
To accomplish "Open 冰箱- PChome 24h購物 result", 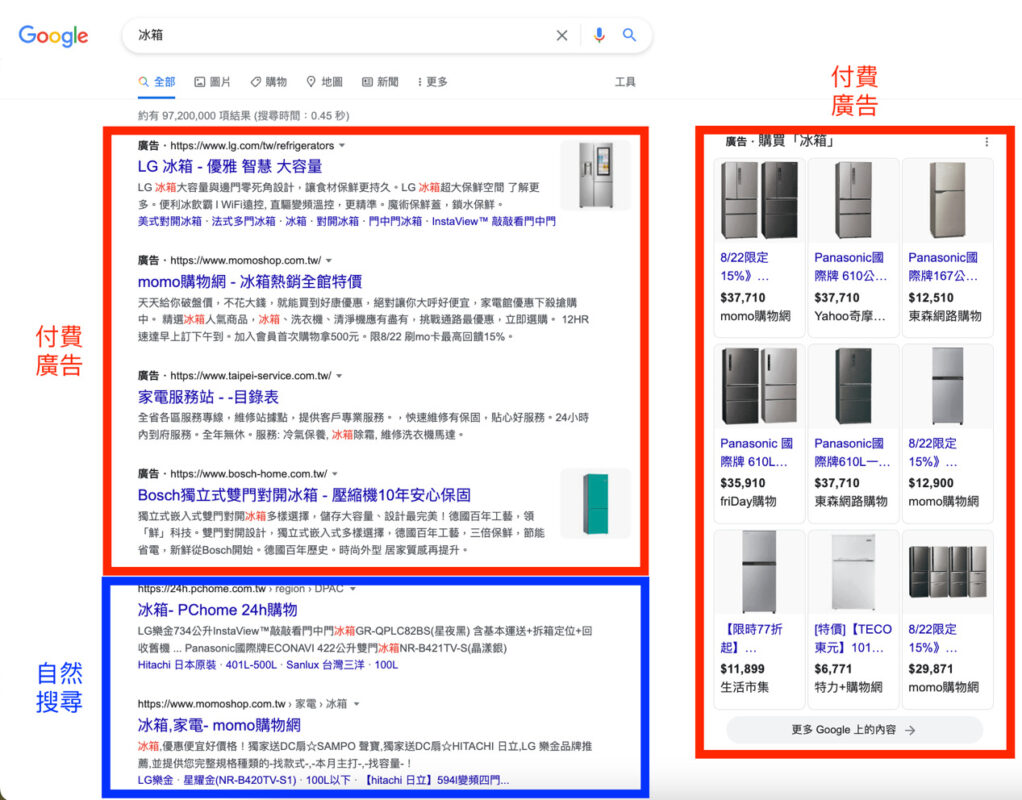I will pos(218,610).
